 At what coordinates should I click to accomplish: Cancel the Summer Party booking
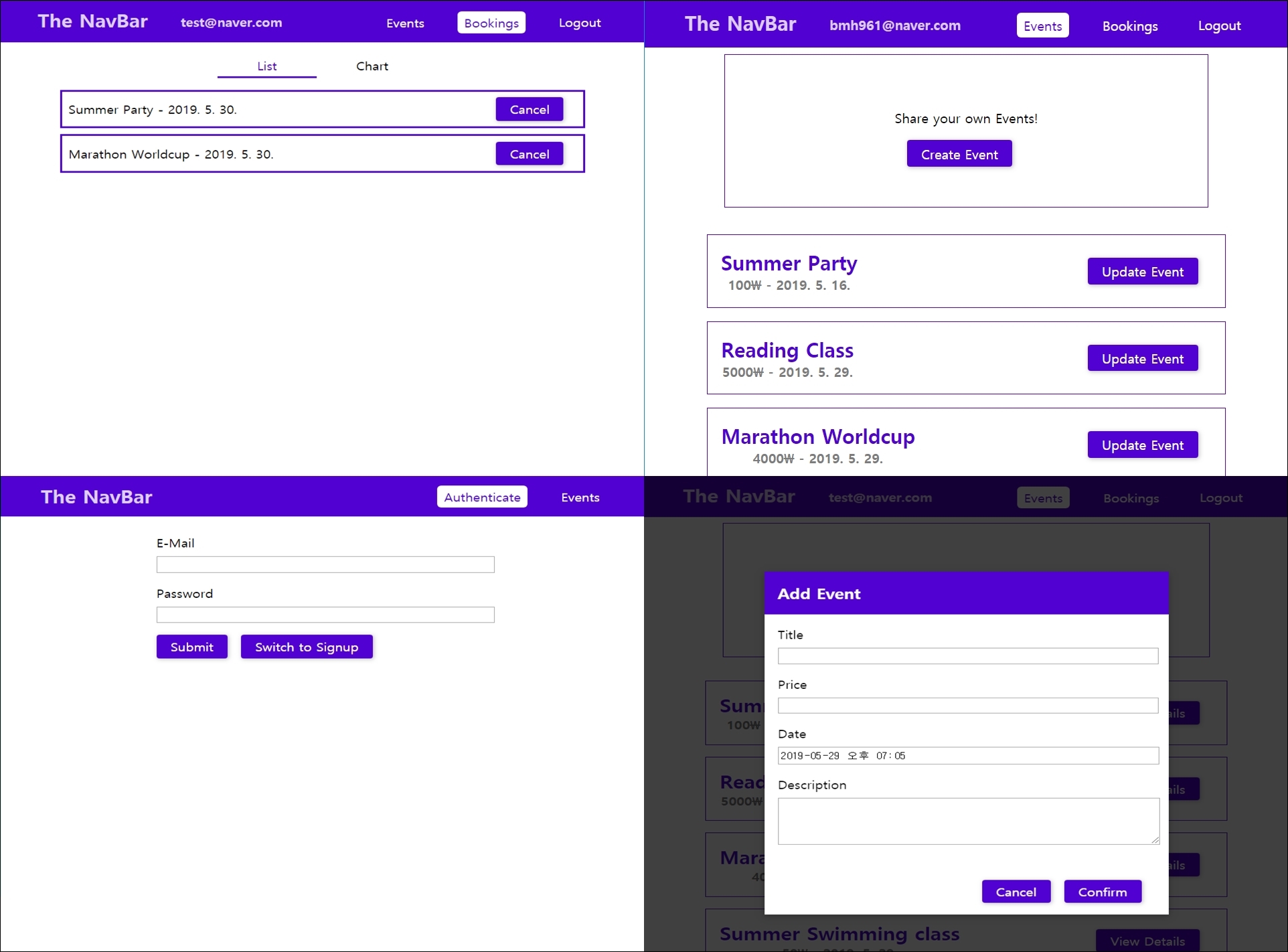click(529, 109)
